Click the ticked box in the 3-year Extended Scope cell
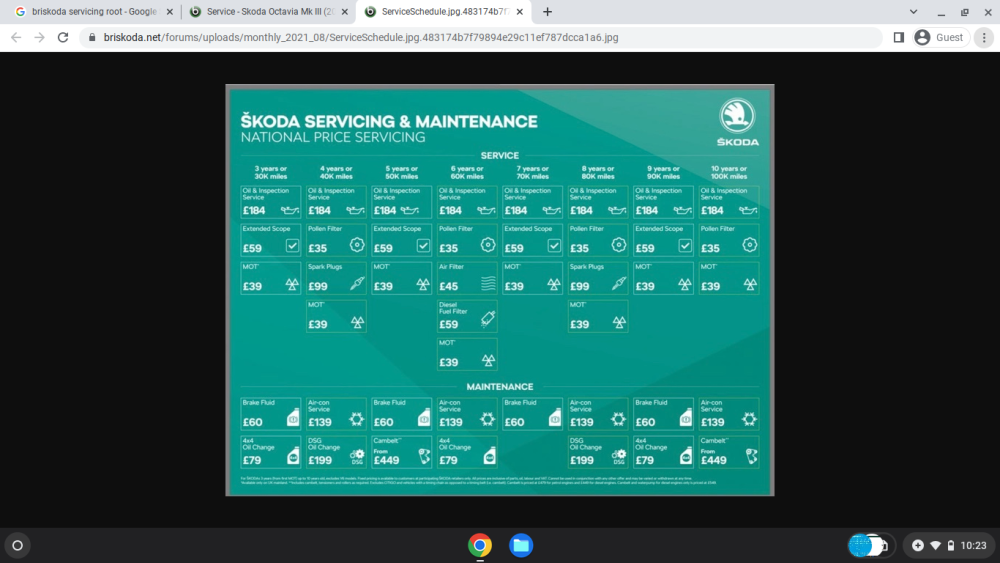Screen dimensions: 1000x563 [x=292, y=245]
